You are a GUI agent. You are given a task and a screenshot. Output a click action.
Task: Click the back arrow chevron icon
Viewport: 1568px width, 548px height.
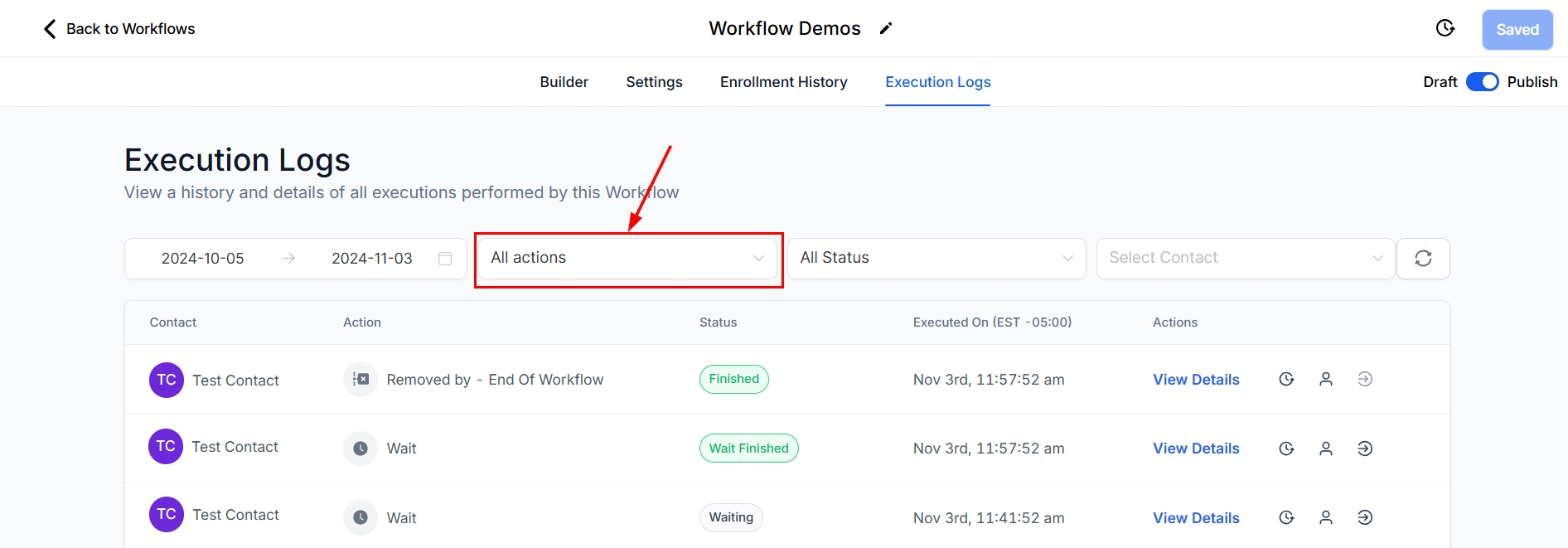(x=50, y=29)
